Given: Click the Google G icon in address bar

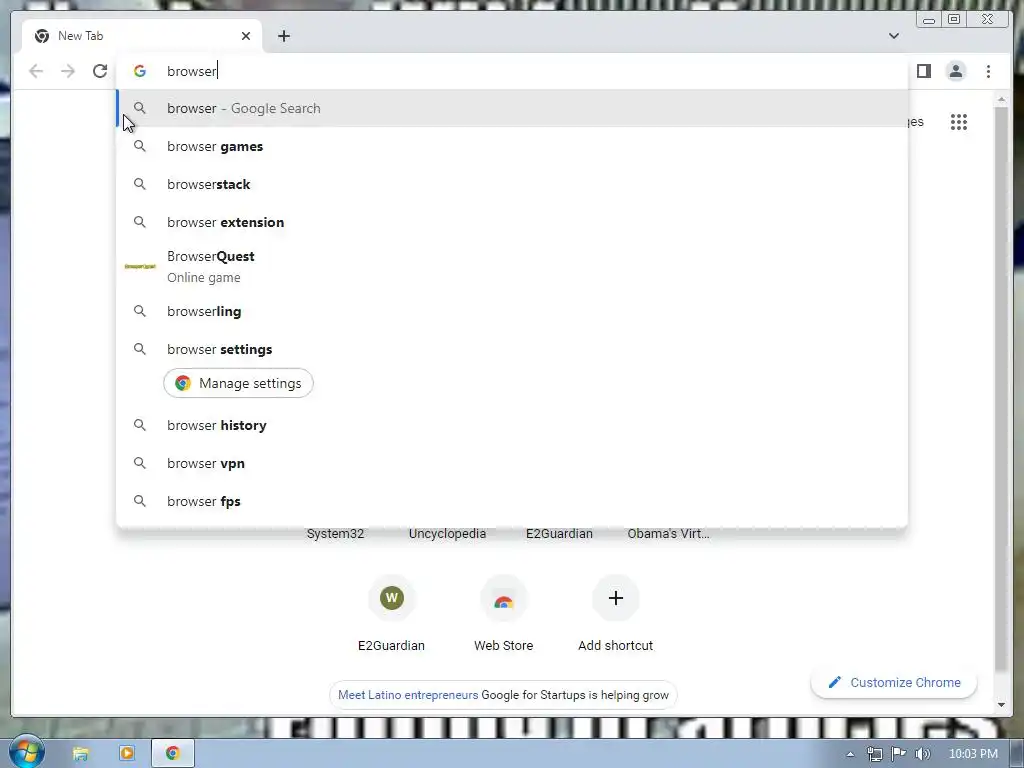Looking at the screenshot, I should (140, 71).
